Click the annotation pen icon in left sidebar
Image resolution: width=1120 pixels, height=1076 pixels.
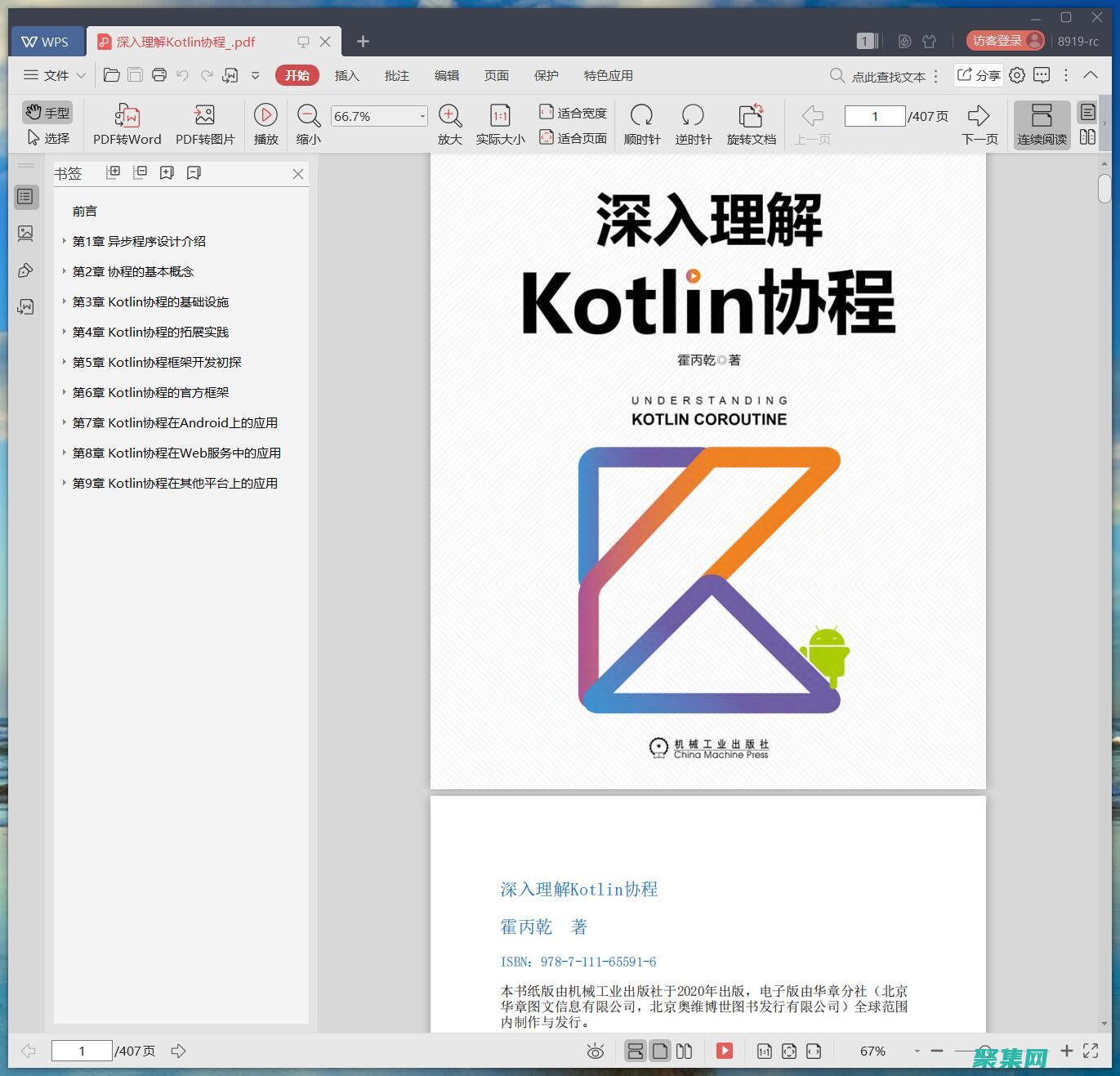click(26, 270)
